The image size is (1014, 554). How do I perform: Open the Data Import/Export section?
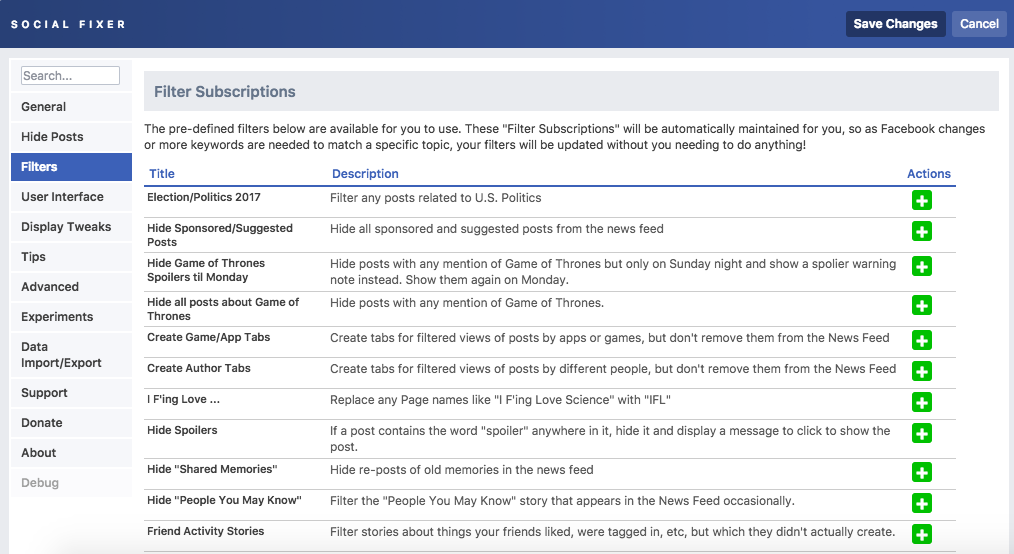(71, 355)
